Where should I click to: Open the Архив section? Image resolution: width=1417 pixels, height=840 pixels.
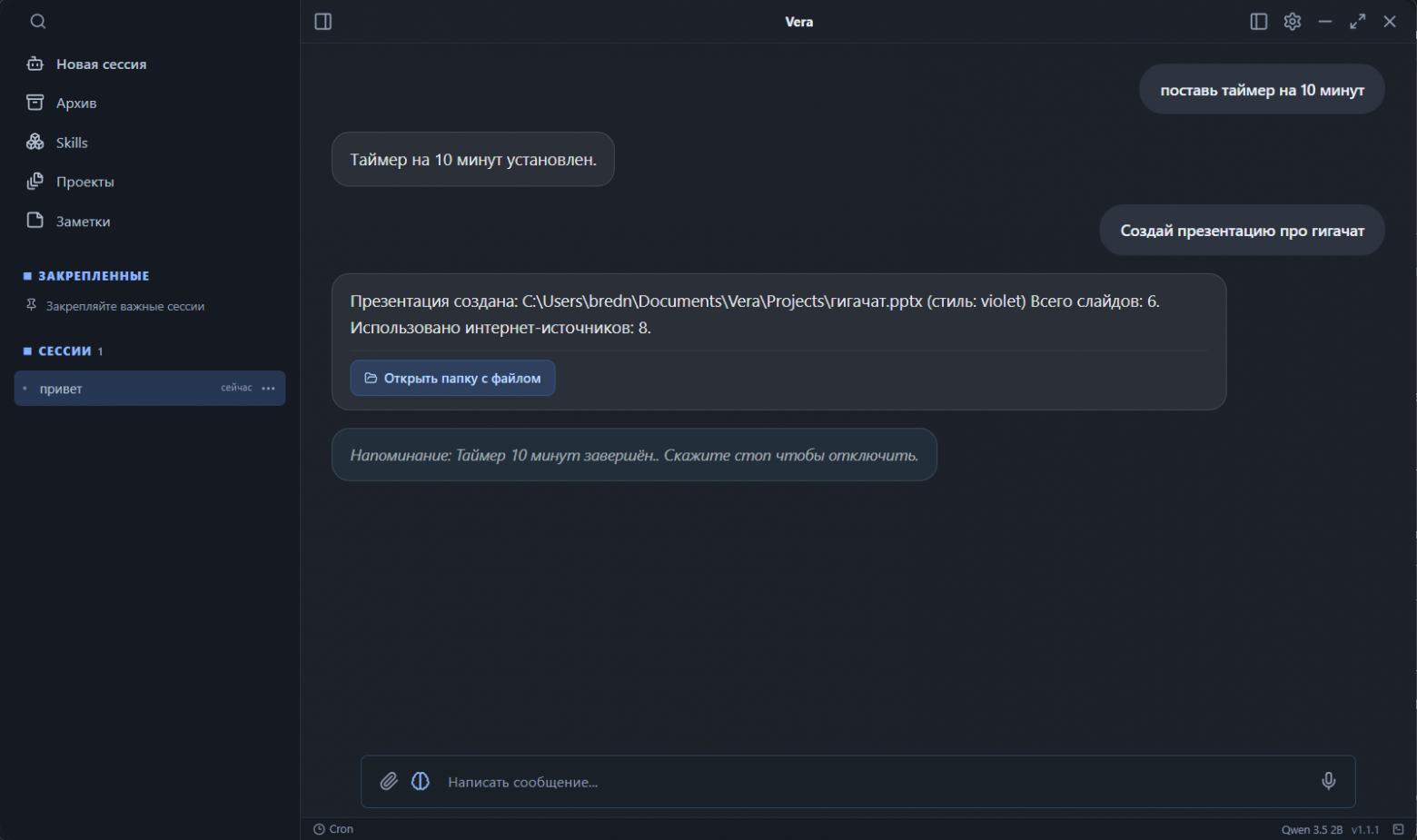(62, 103)
